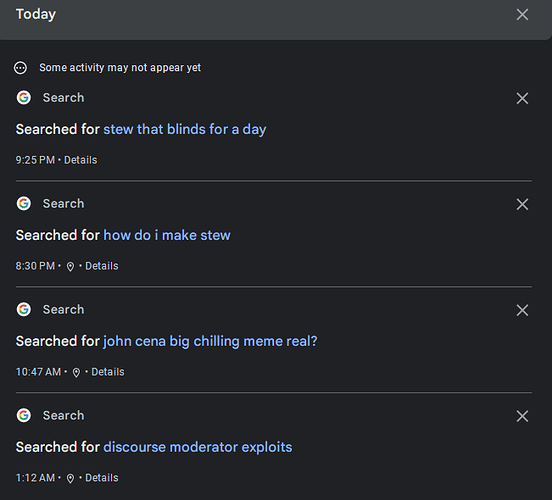Click the pending activity dots icon
Image resolution: width=552 pixels, height=500 pixels.
(20, 68)
